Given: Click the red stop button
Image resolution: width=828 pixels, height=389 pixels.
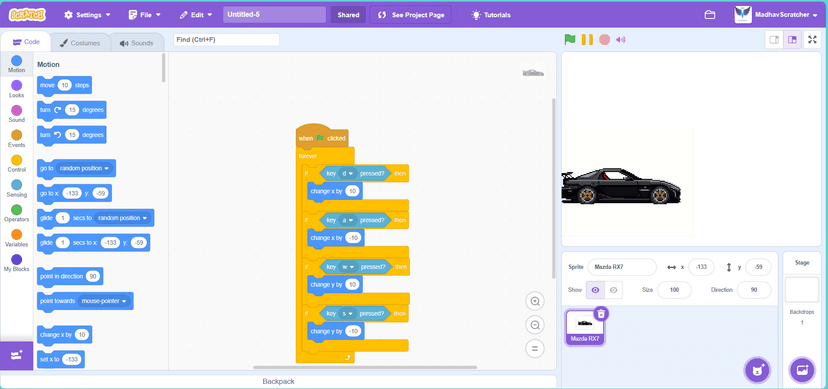Looking at the screenshot, I should [604, 40].
